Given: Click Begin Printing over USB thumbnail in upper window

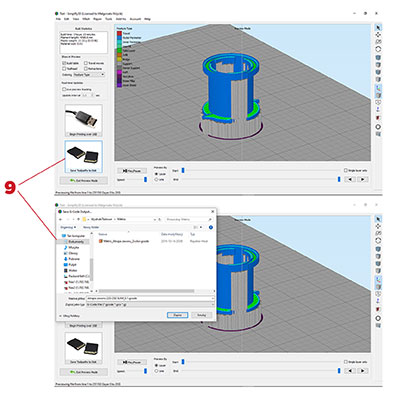Looking at the screenshot, I should pyautogui.click(x=83, y=120).
